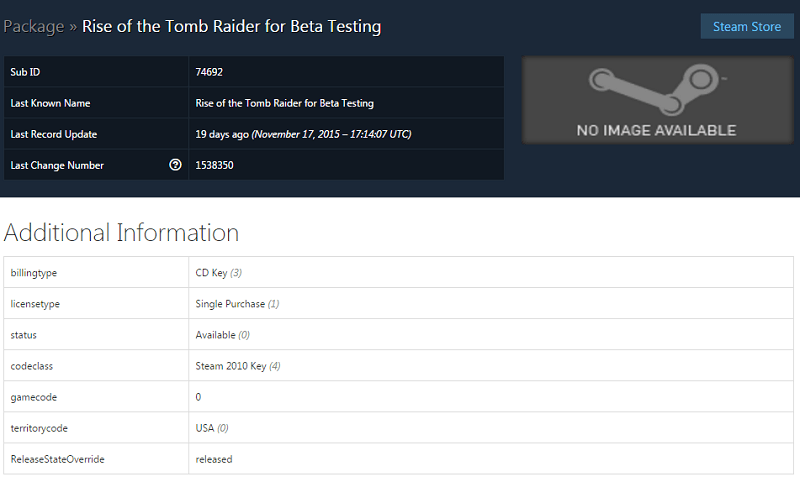Screen dimensions: 800x482
Task: Click the No Image Available Steam placeholder
Action: [655, 99]
